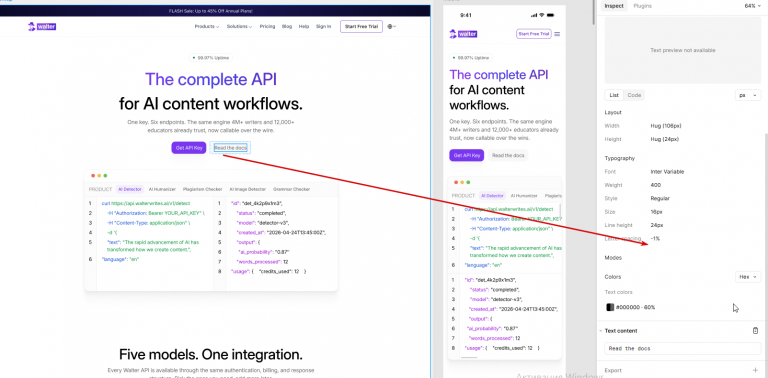The image size is (768, 378).
Task: Open the globe language selector in the desktop header
Action: coord(391,26)
